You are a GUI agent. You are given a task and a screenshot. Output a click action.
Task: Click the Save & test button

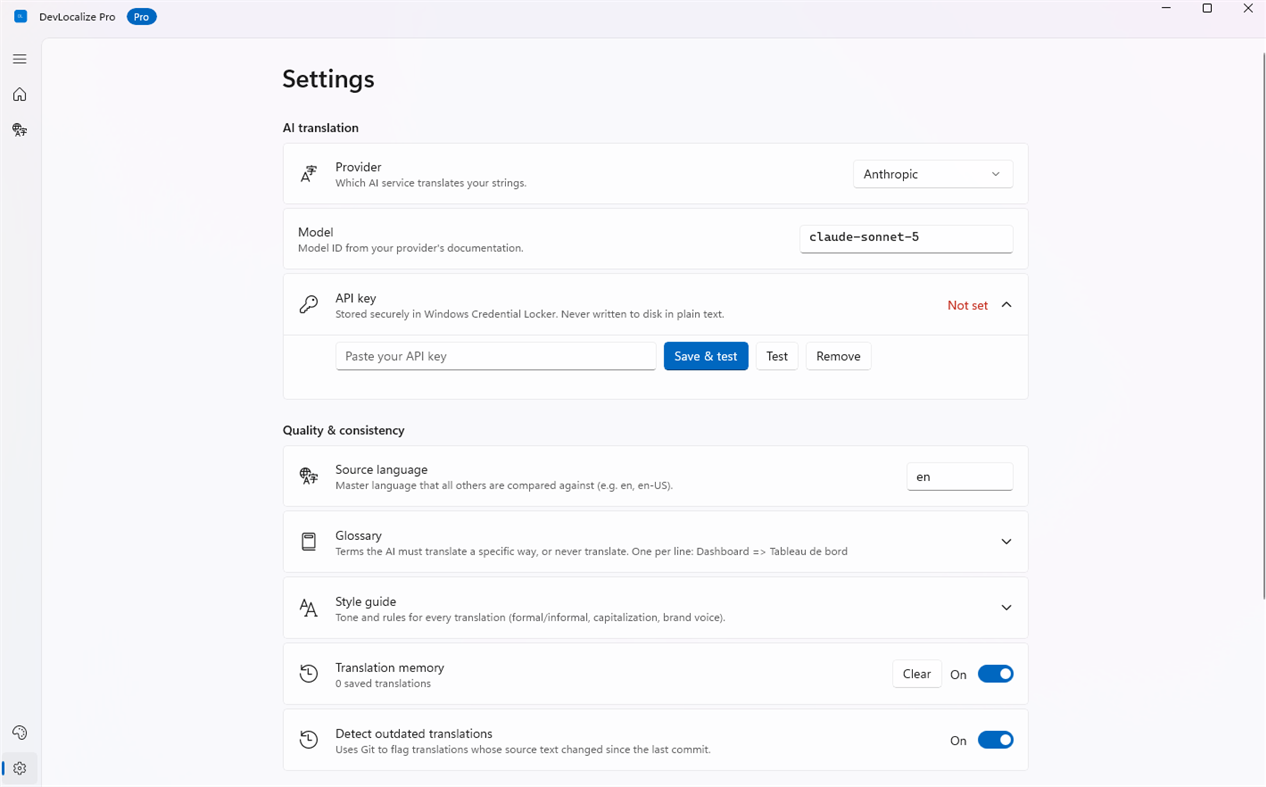pos(706,356)
